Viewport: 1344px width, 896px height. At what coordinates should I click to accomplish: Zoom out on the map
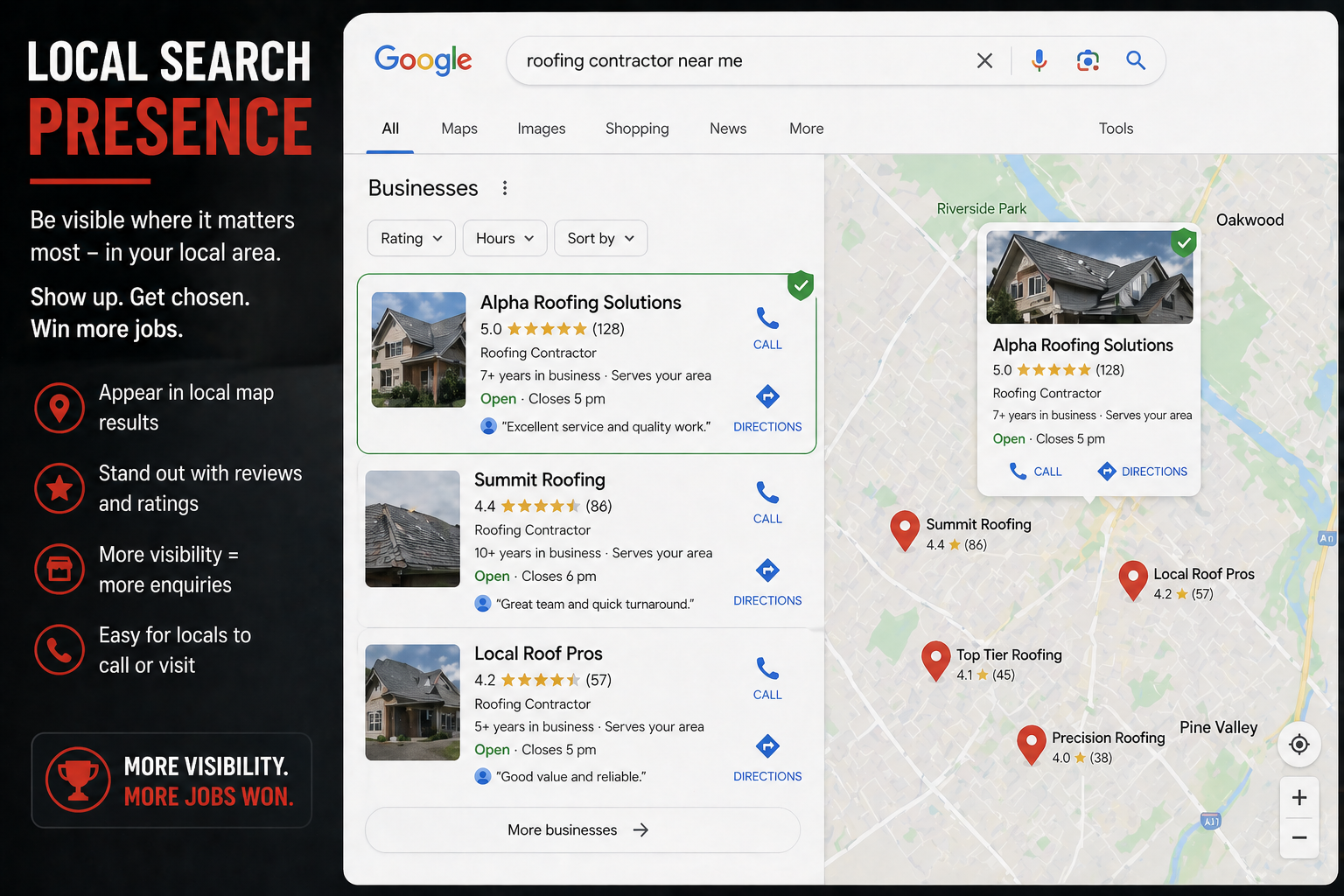coord(1299,837)
